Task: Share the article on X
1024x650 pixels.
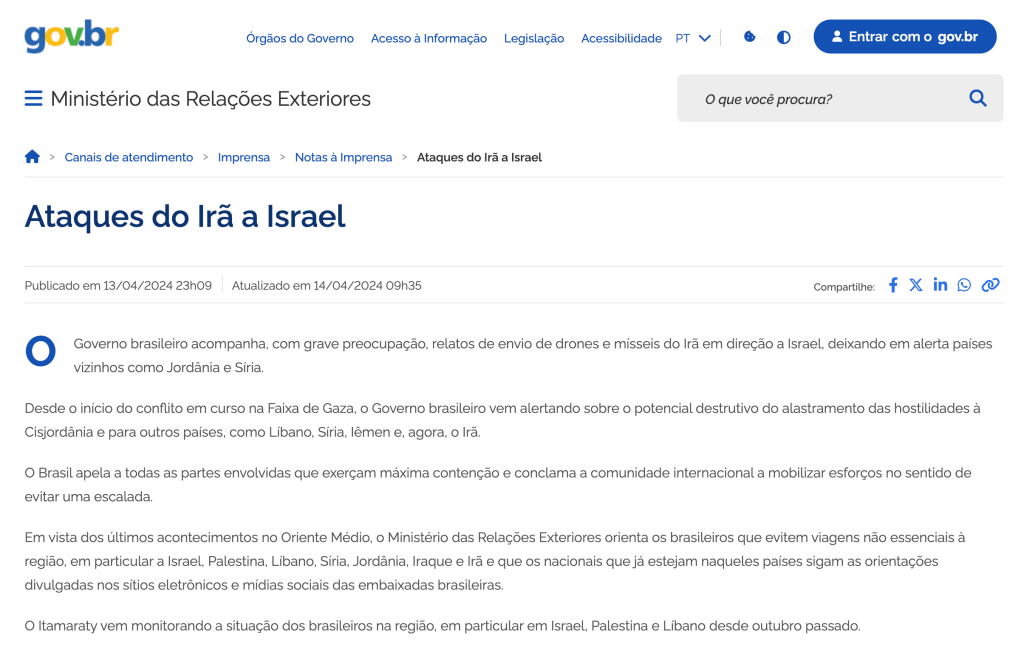Action: pos(916,285)
